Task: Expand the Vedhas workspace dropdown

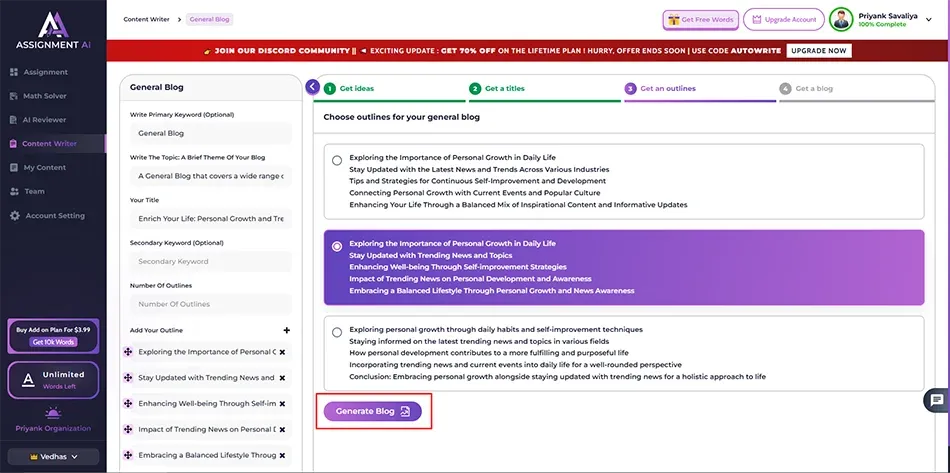Action: click(53, 456)
